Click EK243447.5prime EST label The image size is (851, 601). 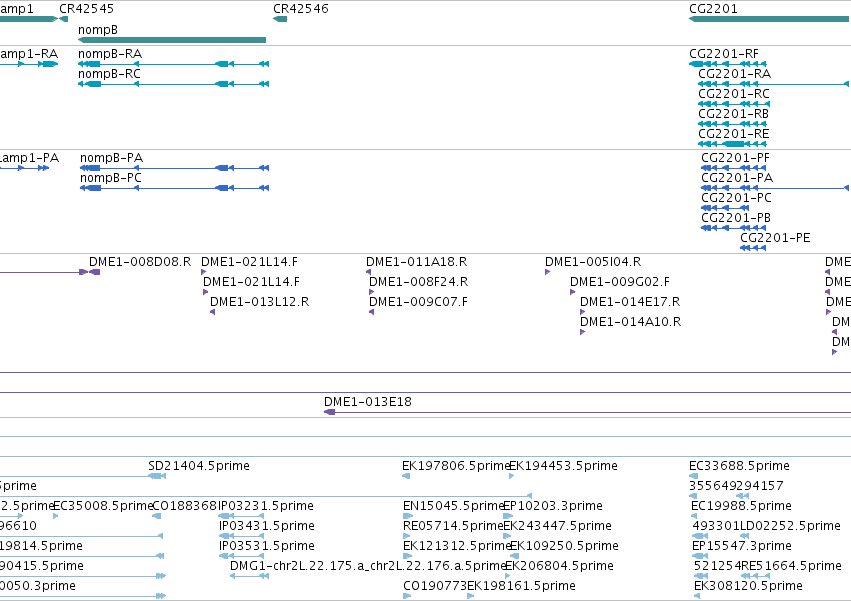tap(557, 527)
